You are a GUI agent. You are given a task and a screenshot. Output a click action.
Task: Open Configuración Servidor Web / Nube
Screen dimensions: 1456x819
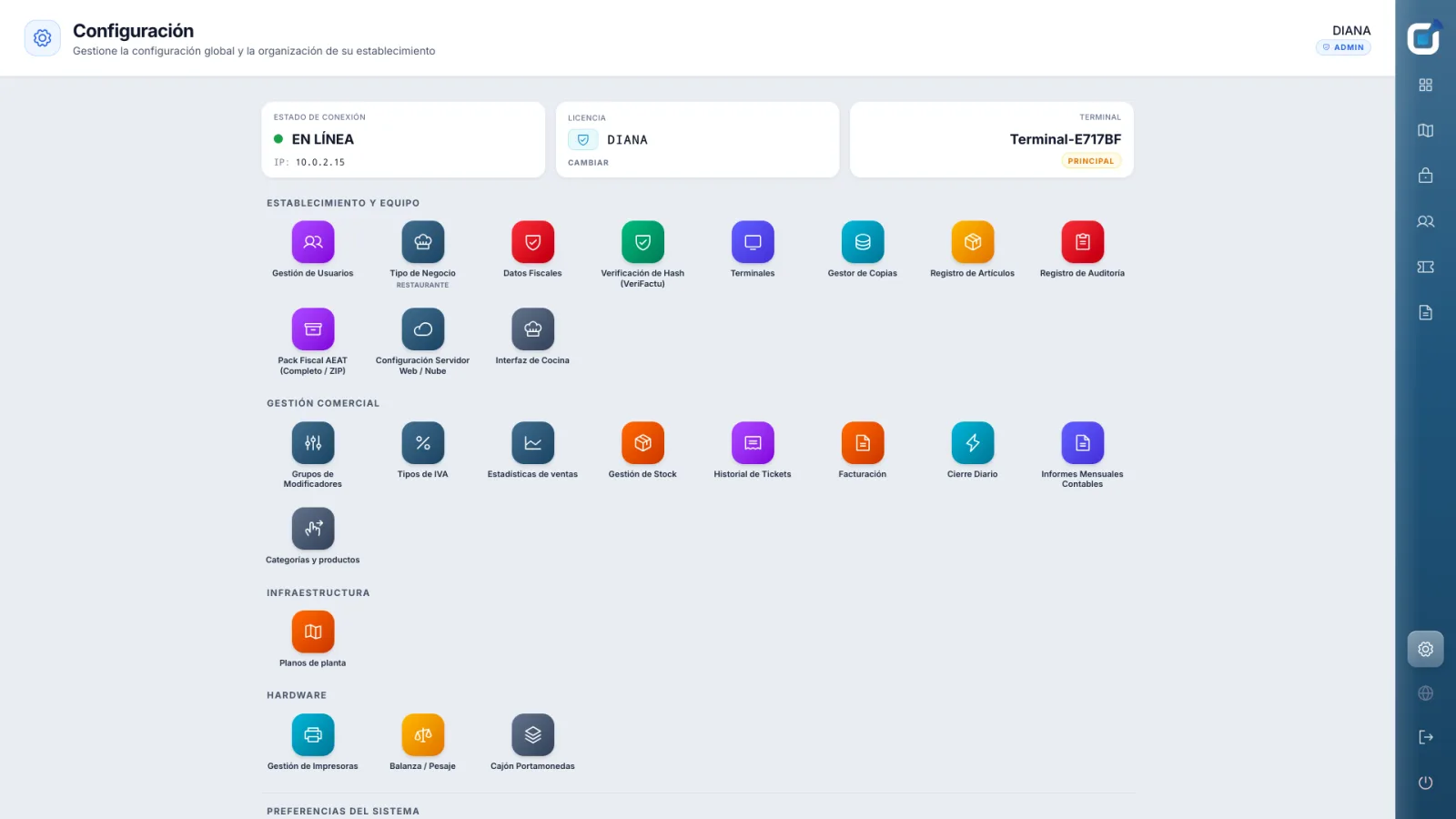(x=423, y=329)
